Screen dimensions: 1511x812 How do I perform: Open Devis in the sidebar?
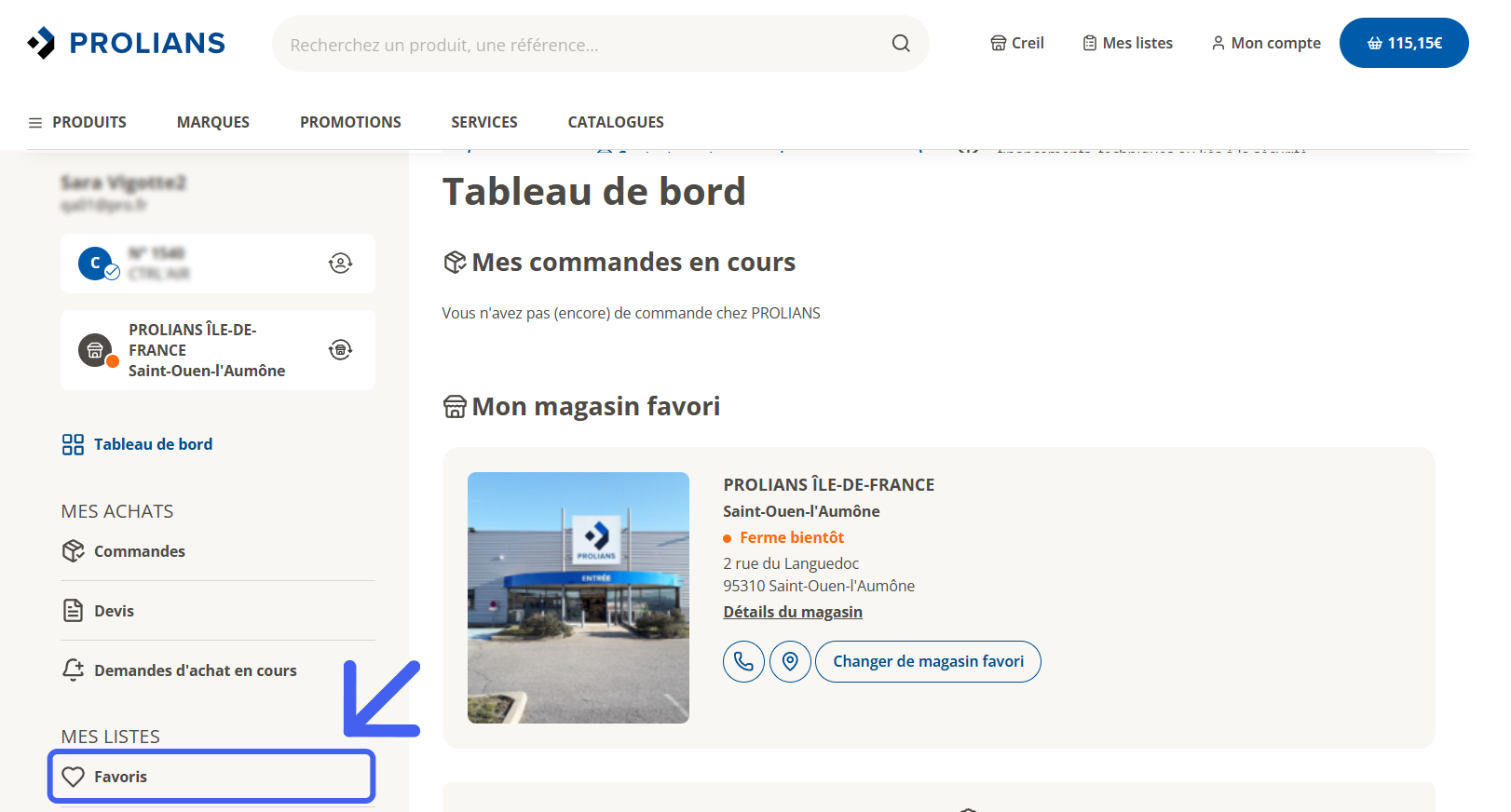coord(114,611)
